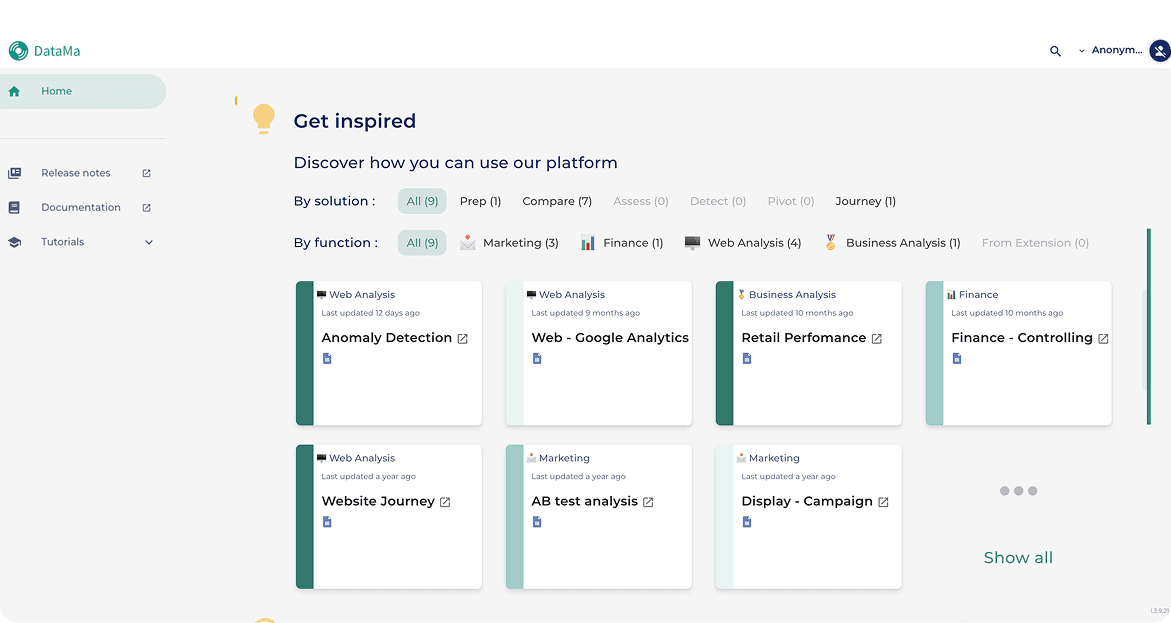The width and height of the screenshot is (1171, 623).
Task: Open the Website Journey card title
Action: tap(378, 501)
